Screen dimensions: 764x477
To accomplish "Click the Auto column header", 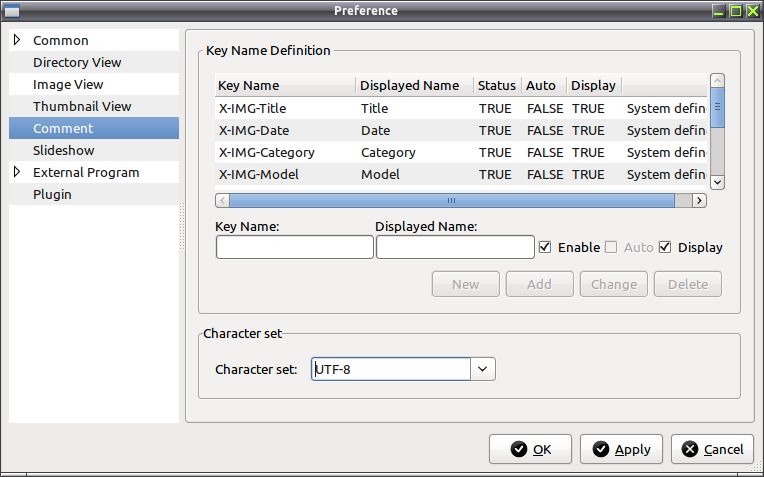I will pyautogui.click(x=544, y=85).
